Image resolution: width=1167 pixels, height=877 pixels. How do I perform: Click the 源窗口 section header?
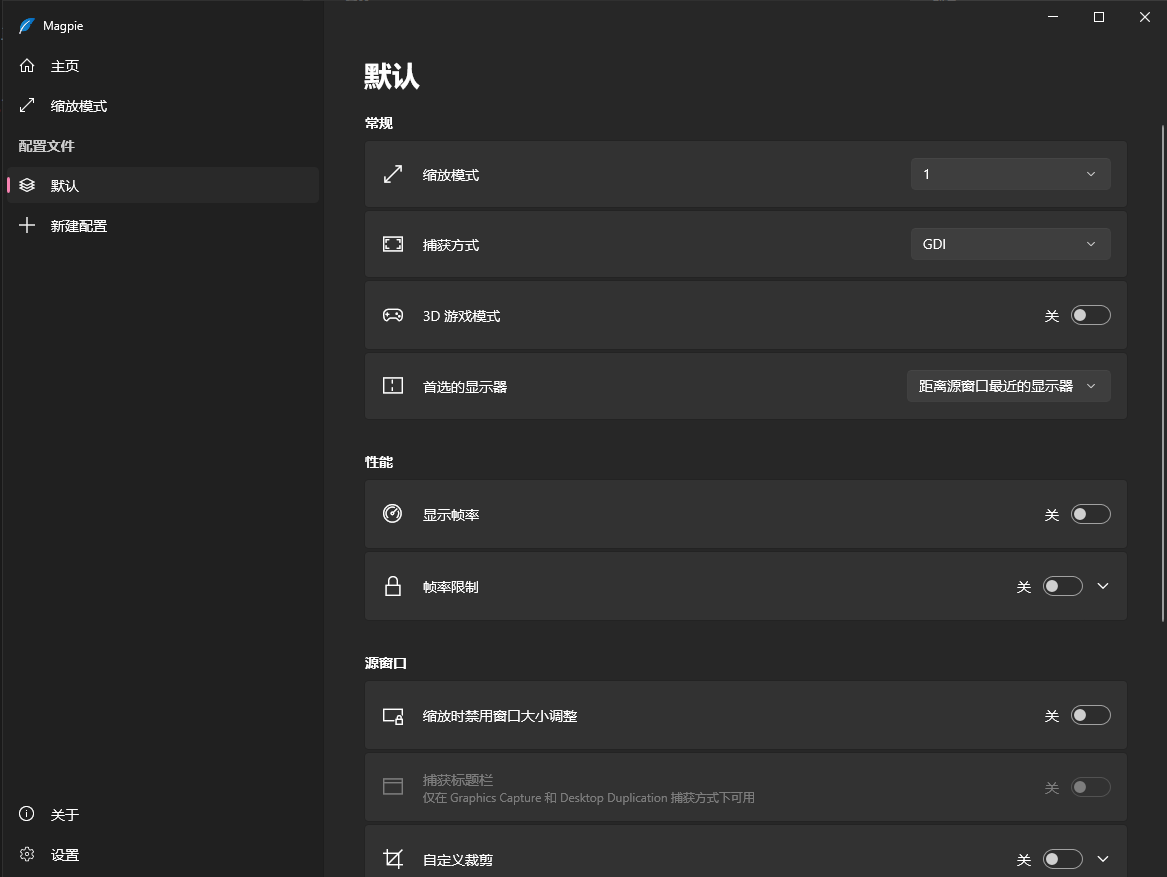click(386, 663)
